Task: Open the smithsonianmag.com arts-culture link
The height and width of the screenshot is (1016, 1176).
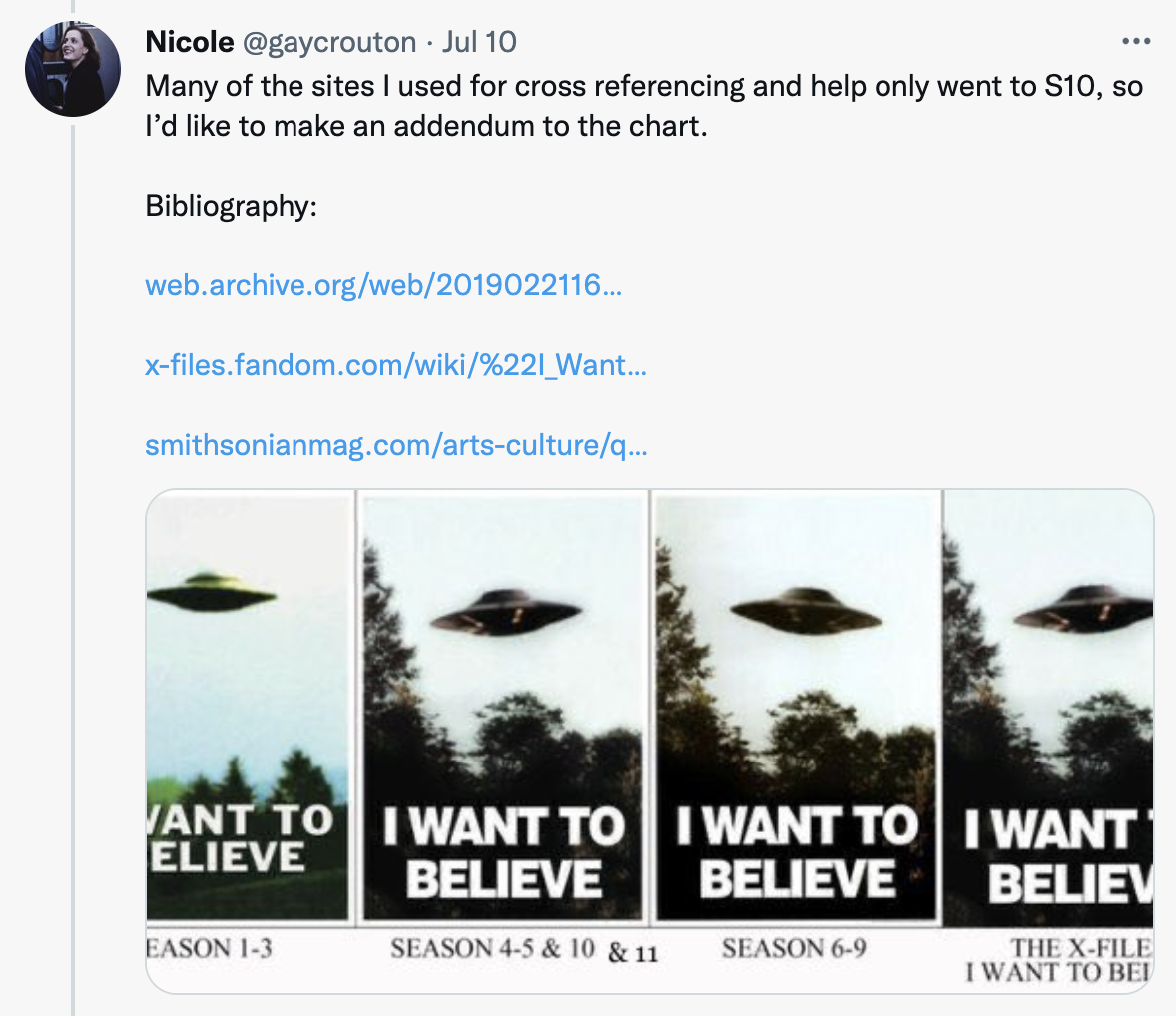Action: (395, 445)
